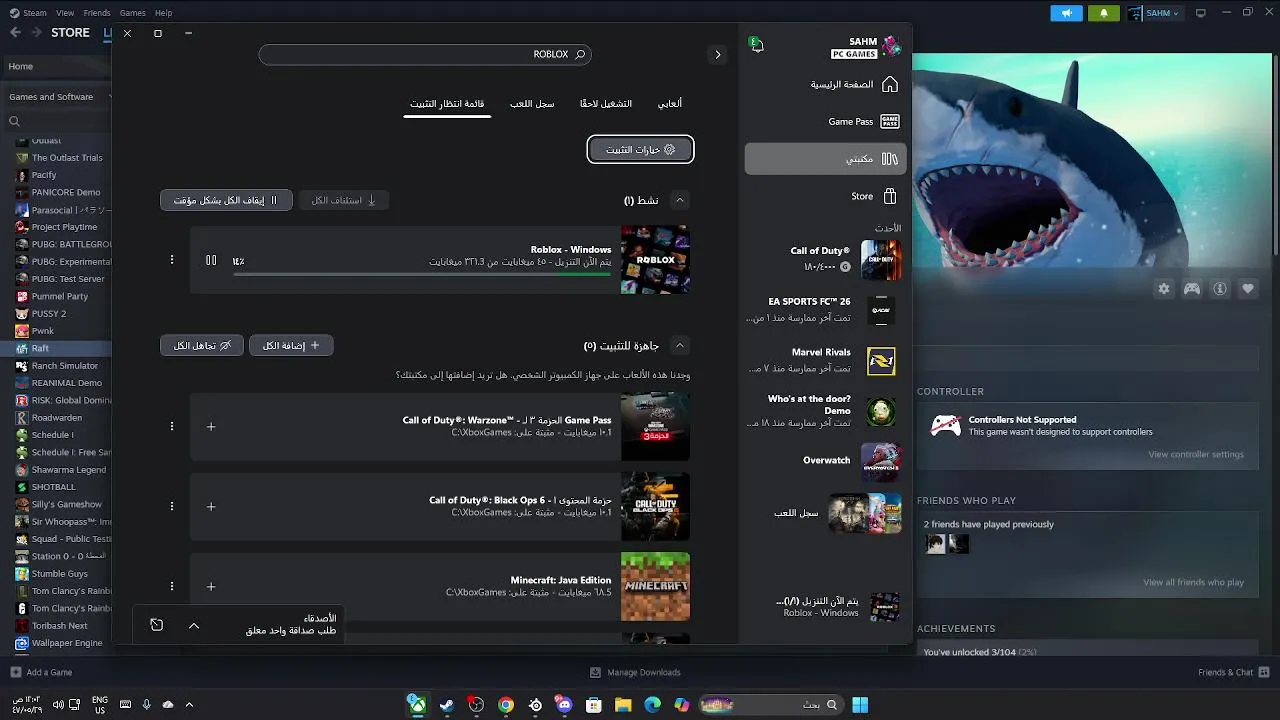Focus the Xbox search field containing ROBLOX
This screenshot has height=720, width=1280.
(425, 55)
